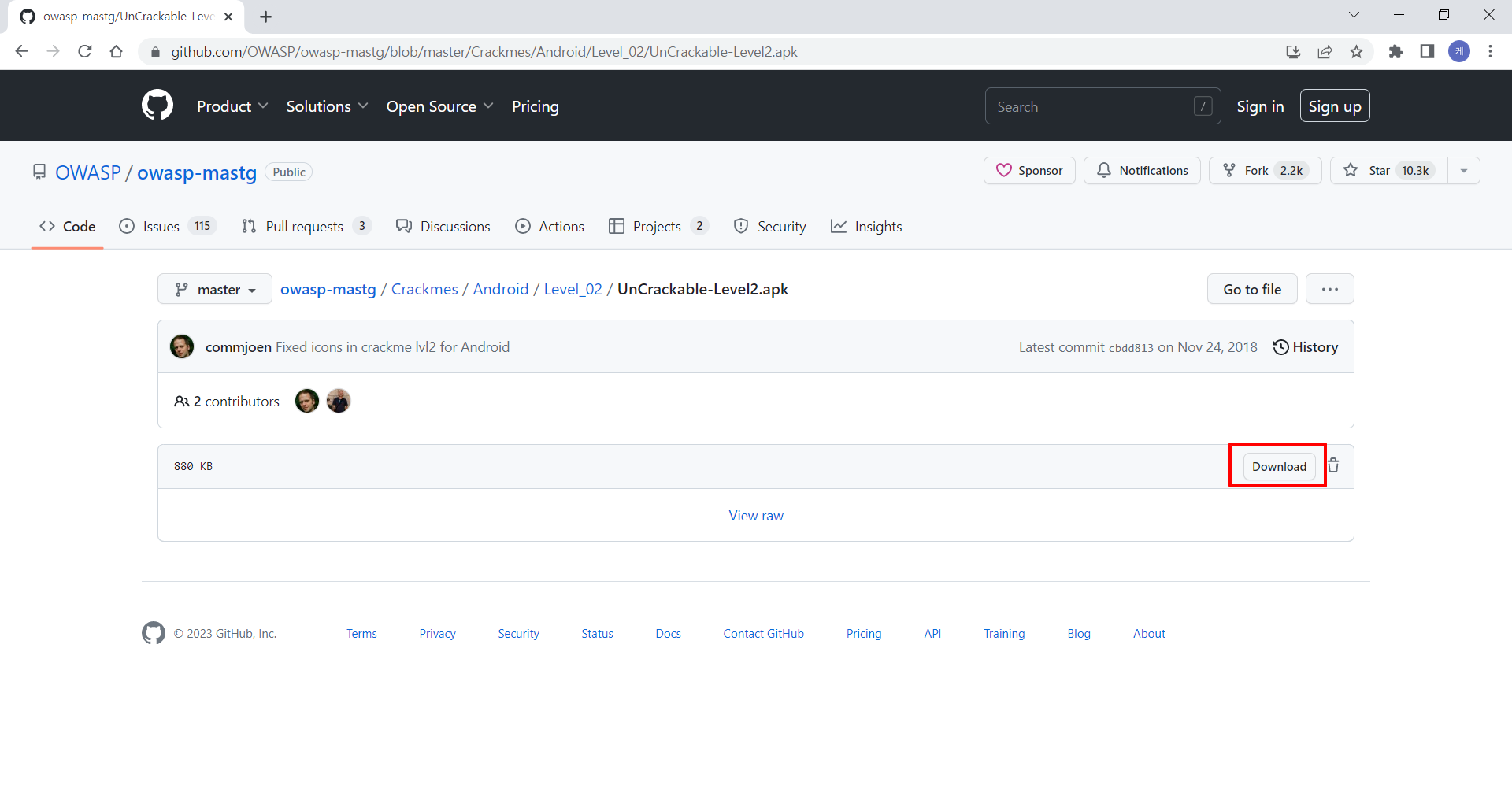Open the browser home page icon

[x=117, y=51]
